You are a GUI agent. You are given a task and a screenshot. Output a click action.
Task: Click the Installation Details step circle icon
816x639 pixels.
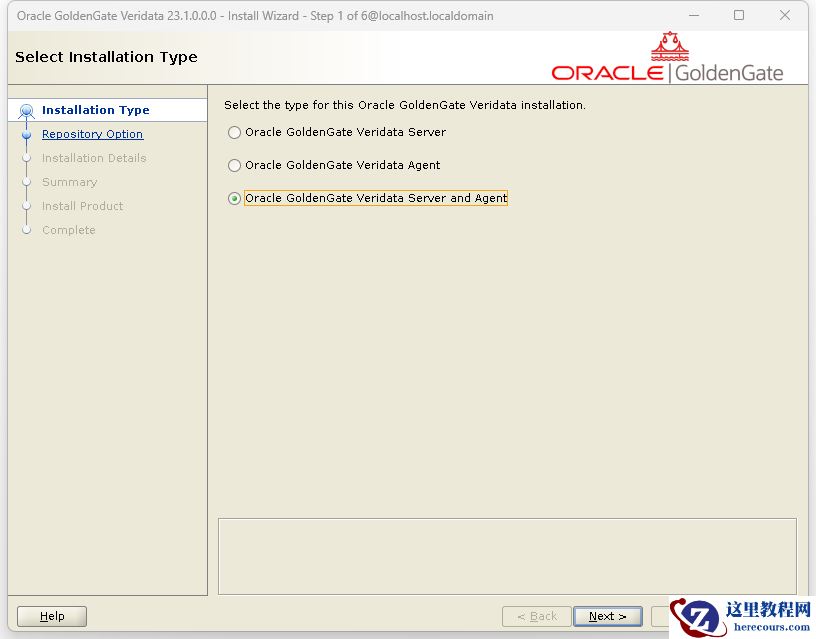point(26,158)
